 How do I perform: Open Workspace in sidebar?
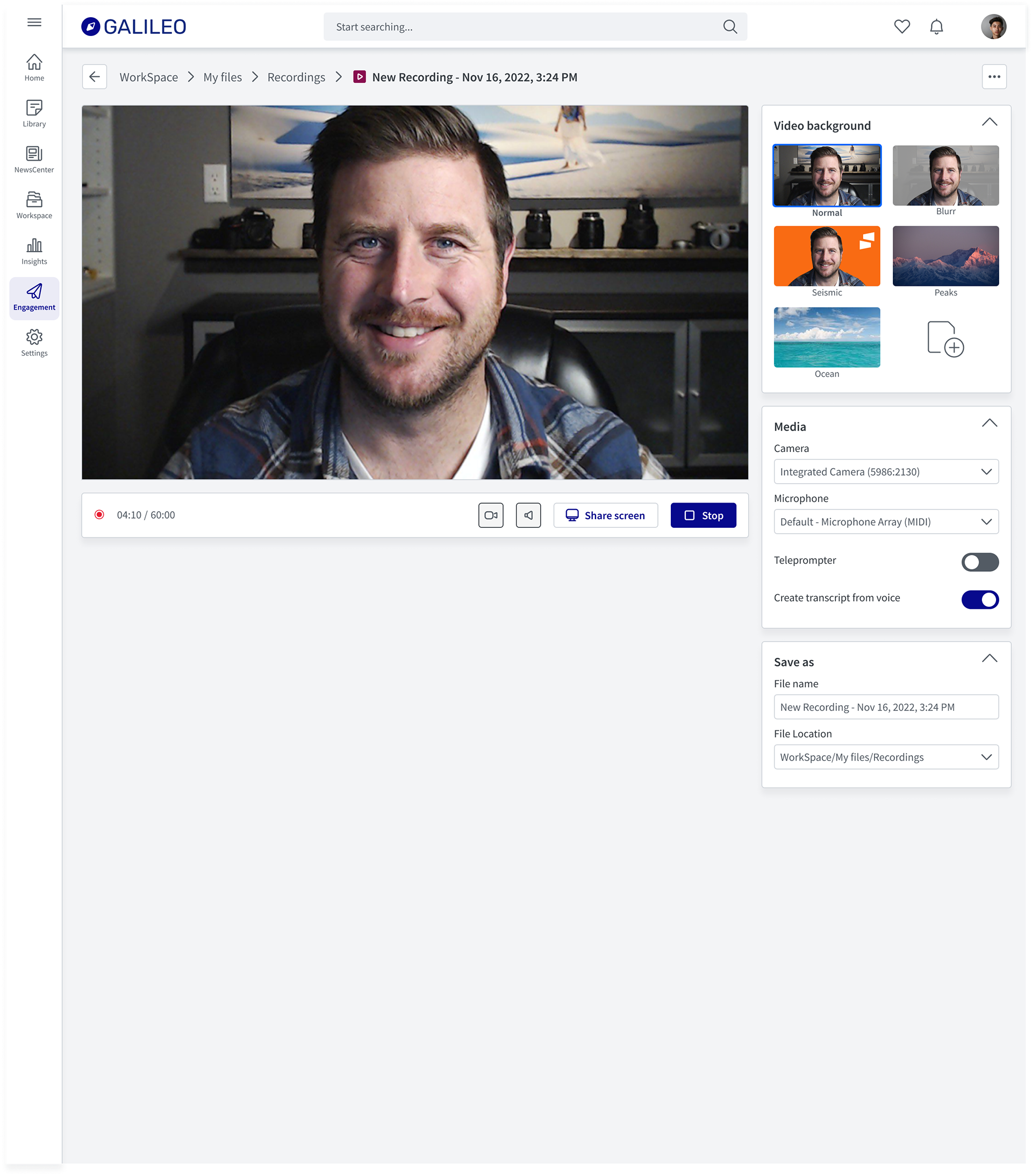34,206
